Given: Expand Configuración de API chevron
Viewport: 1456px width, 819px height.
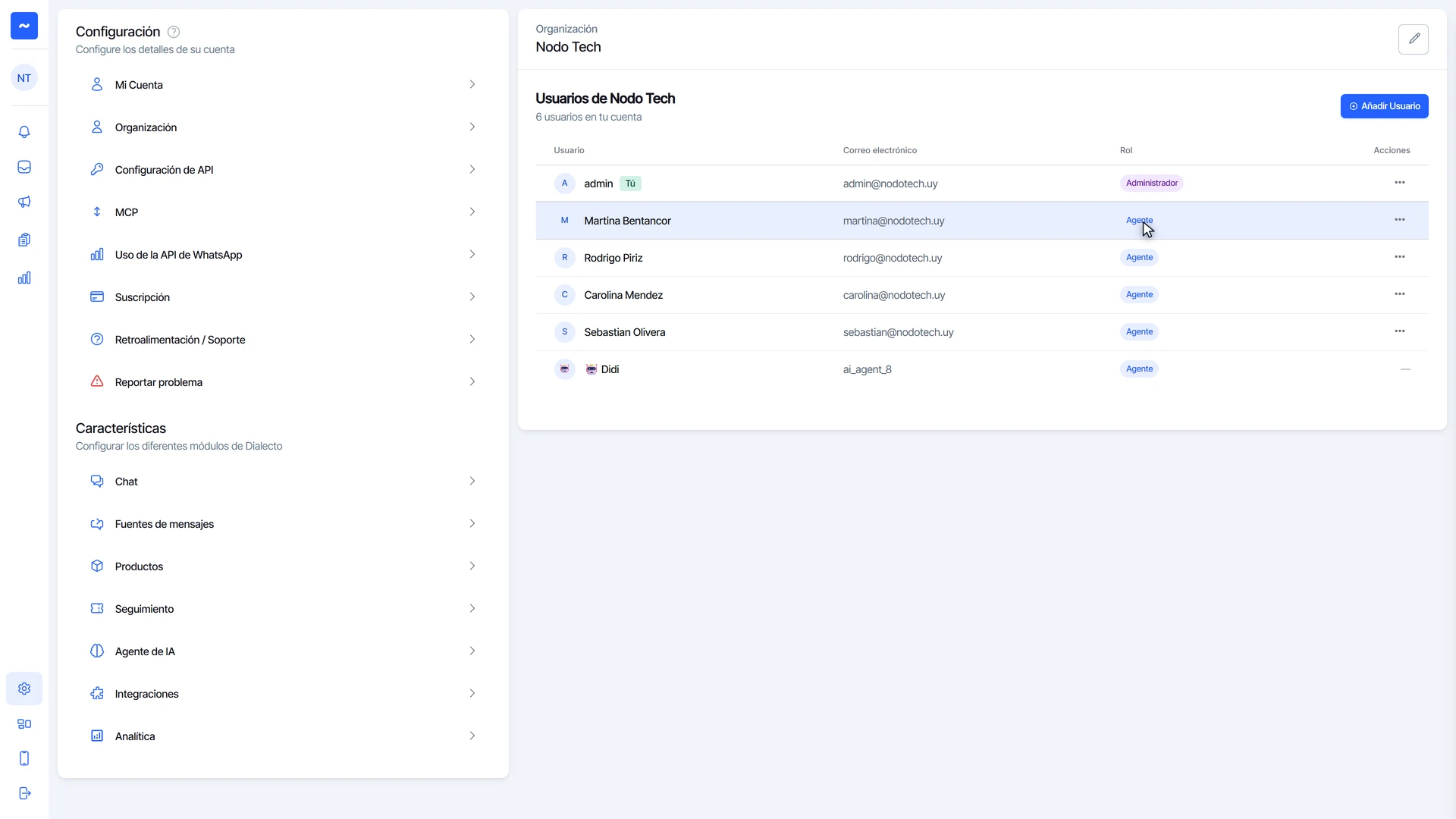Looking at the screenshot, I should coord(472,169).
